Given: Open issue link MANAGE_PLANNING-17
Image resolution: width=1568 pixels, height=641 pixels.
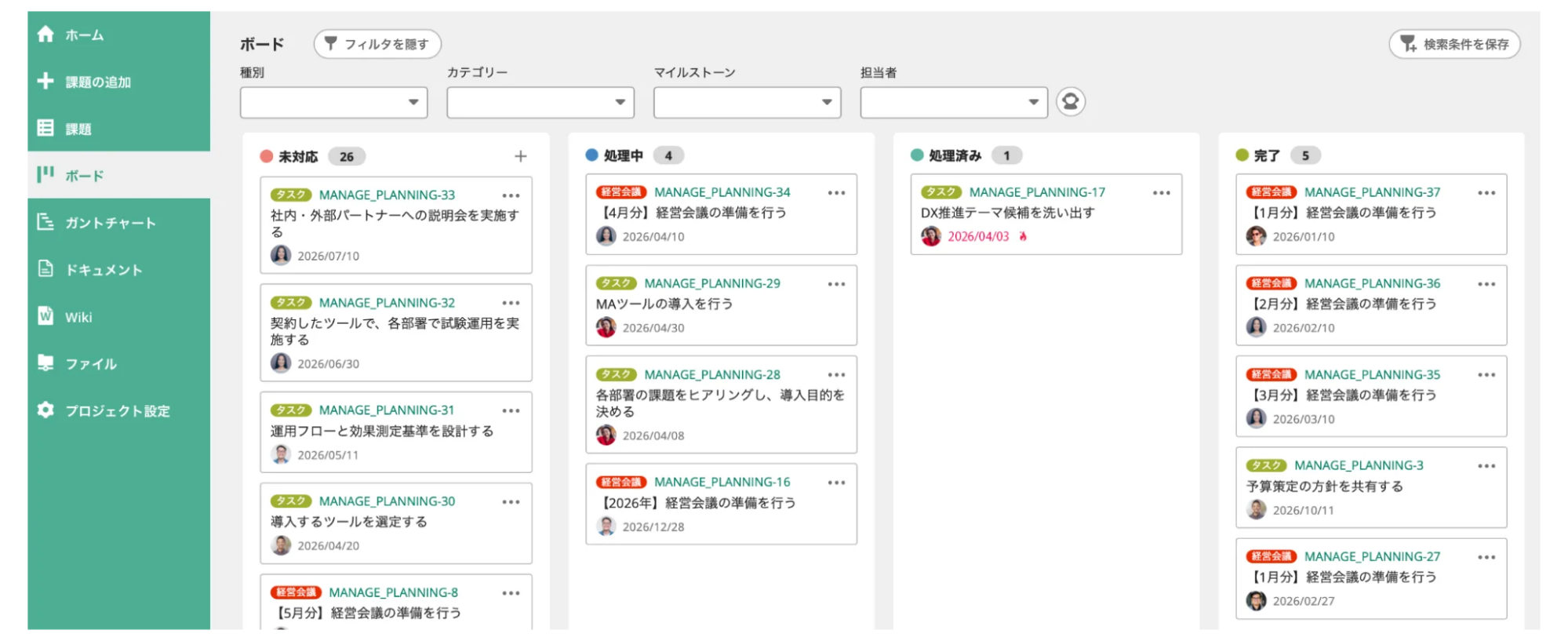Looking at the screenshot, I should [1037, 192].
